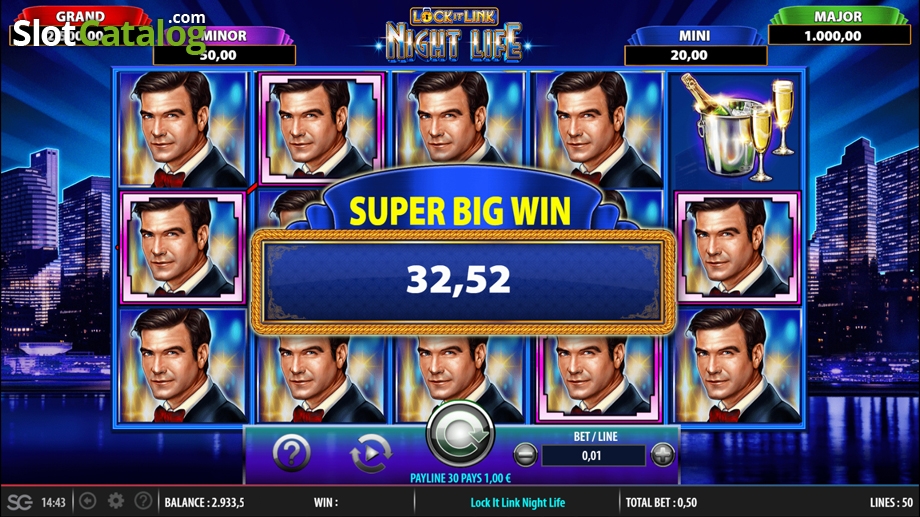Spin the reels with the green spin button
This screenshot has height=517, width=920.
(460, 434)
